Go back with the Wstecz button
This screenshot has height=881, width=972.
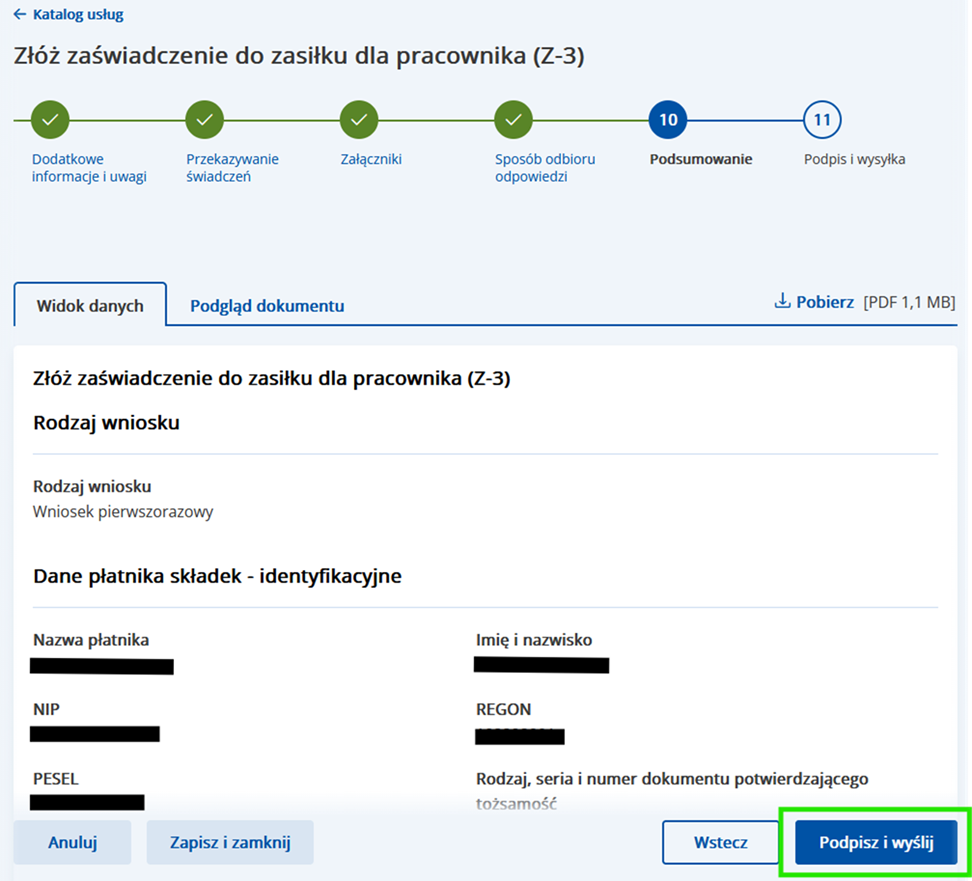click(721, 842)
